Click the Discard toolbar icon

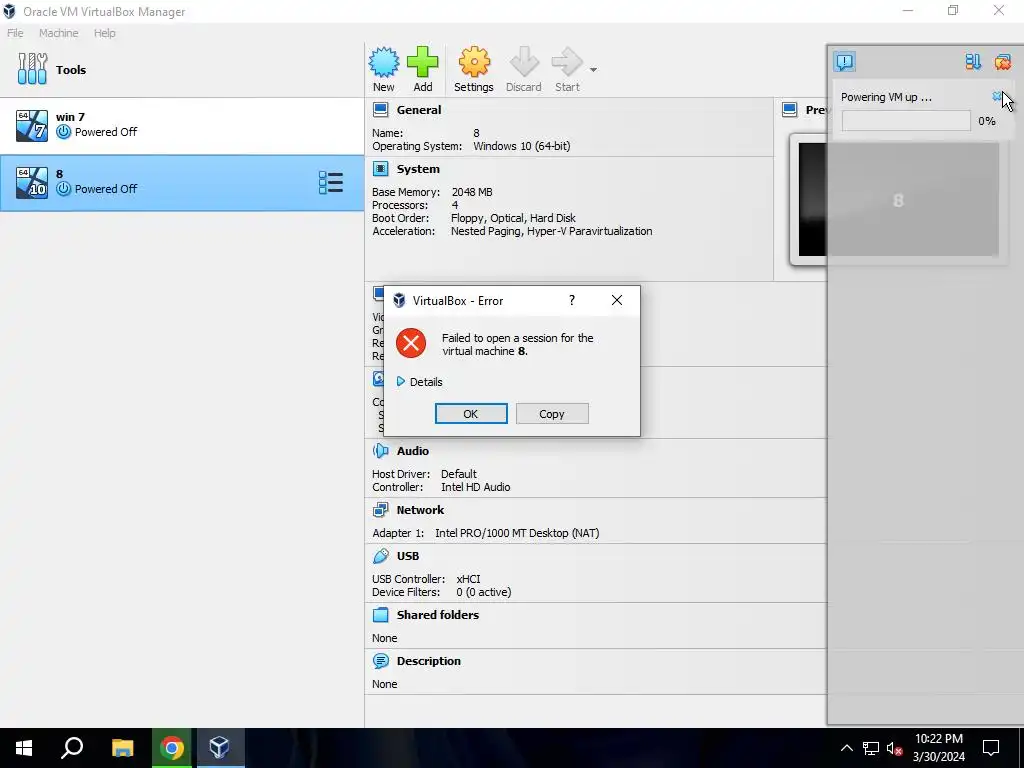pyautogui.click(x=524, y=62)
